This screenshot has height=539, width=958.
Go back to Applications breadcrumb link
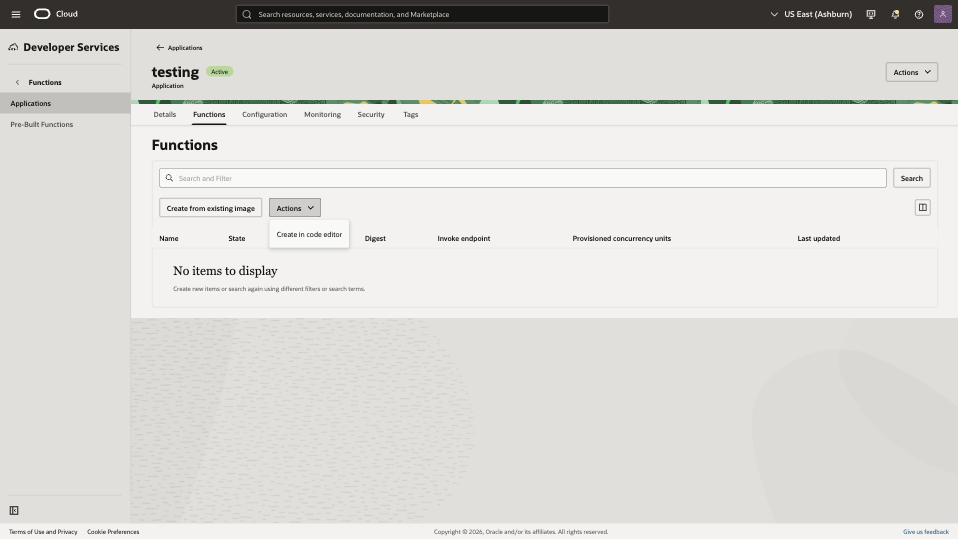185,48
